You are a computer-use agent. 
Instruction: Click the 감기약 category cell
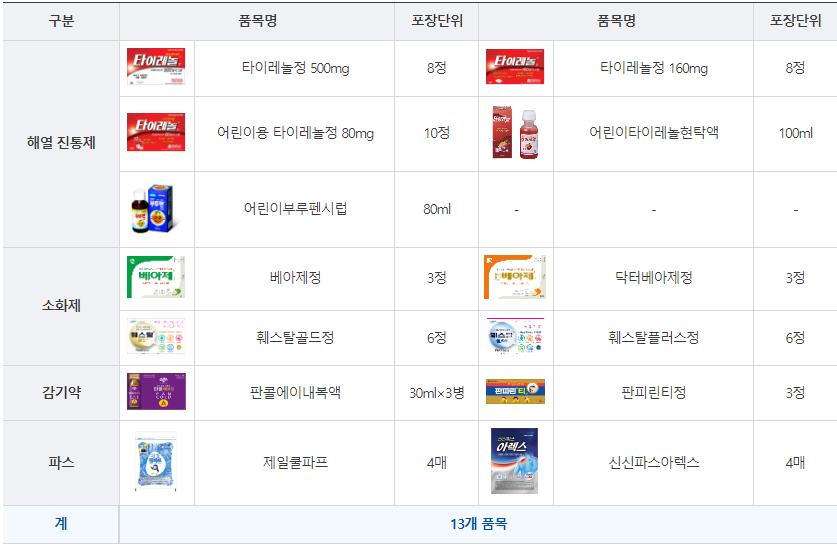[x=61, y=393]
